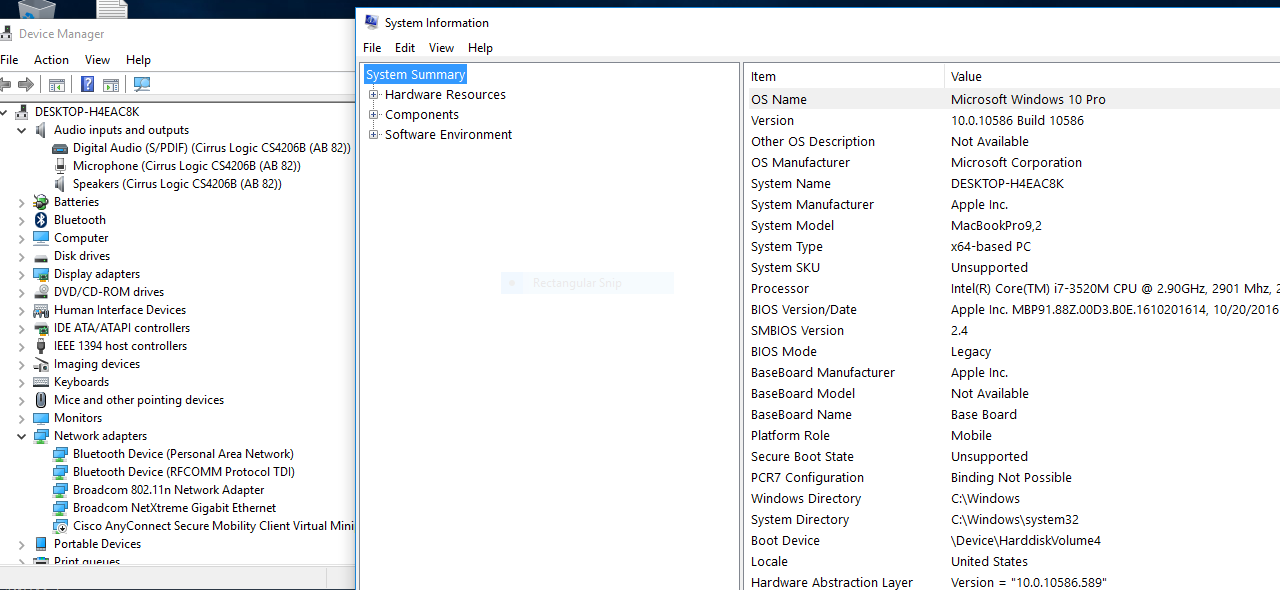1280x590 pixels.
Task: Expand the Bluetooth chevron
Action: point(21,220)
